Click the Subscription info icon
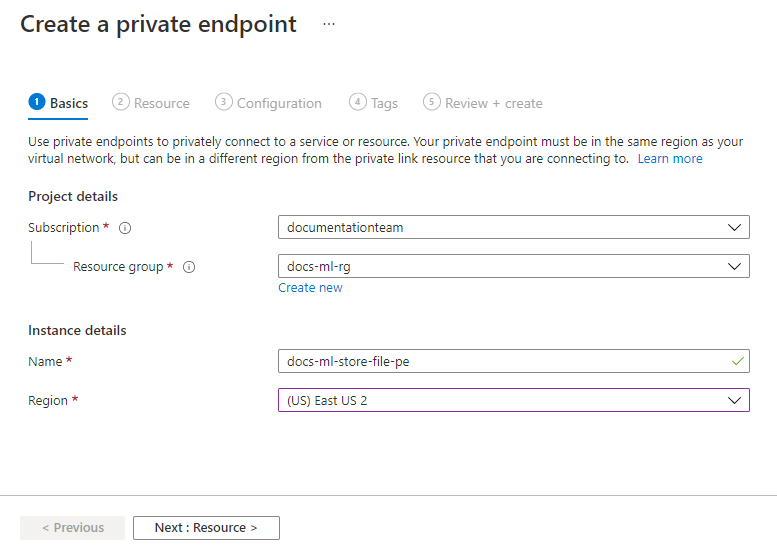The width and height of the screenshot is (777, 556). click(125, 228)
